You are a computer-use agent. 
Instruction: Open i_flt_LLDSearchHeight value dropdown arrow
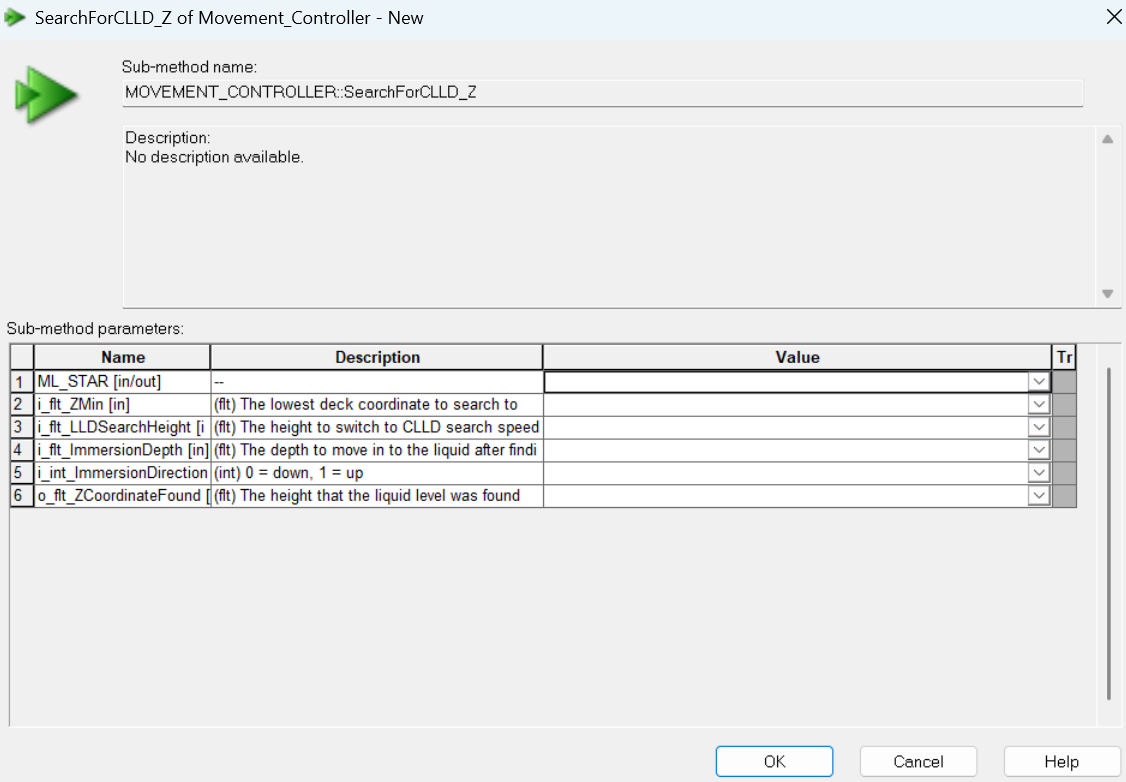pyautogui.click(x=1039, y=427)
